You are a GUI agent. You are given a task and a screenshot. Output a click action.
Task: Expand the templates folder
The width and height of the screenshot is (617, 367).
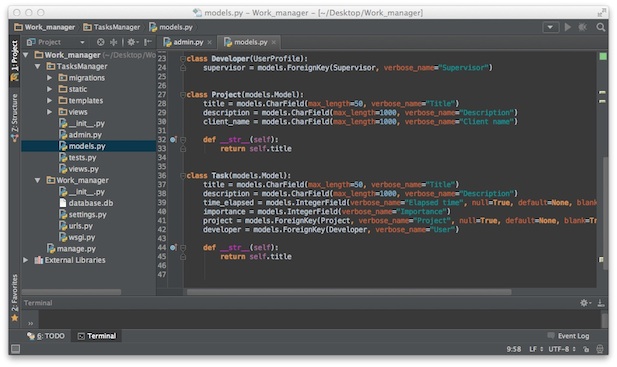49,101
